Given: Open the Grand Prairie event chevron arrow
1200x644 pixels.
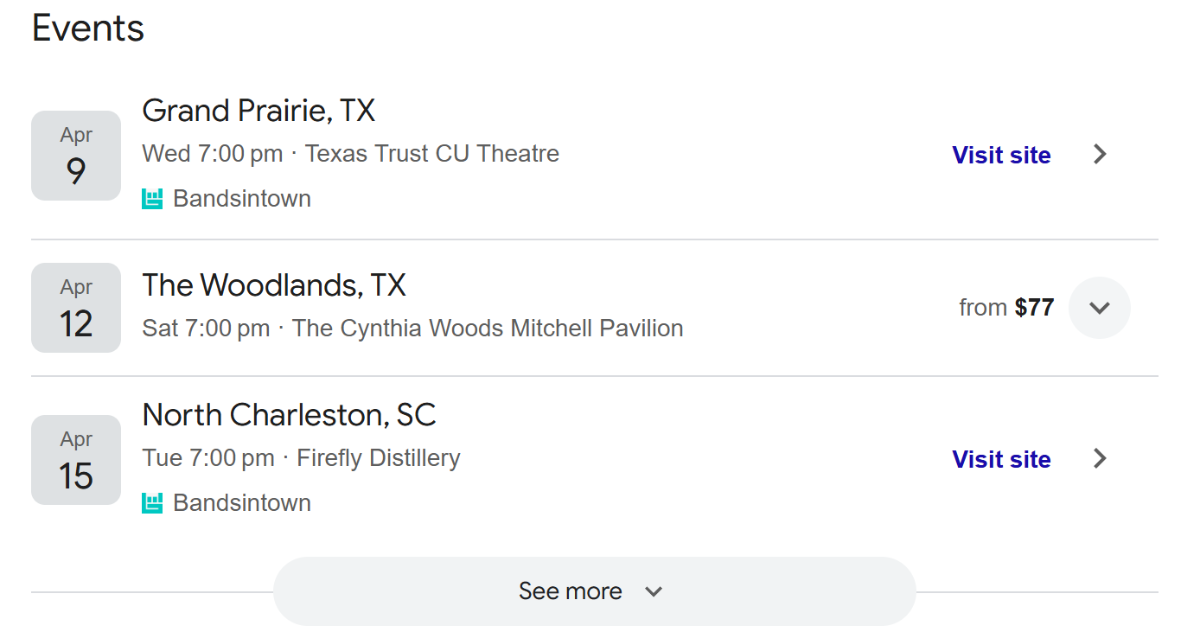Looking at the screenshot, I should [1100, 154].
